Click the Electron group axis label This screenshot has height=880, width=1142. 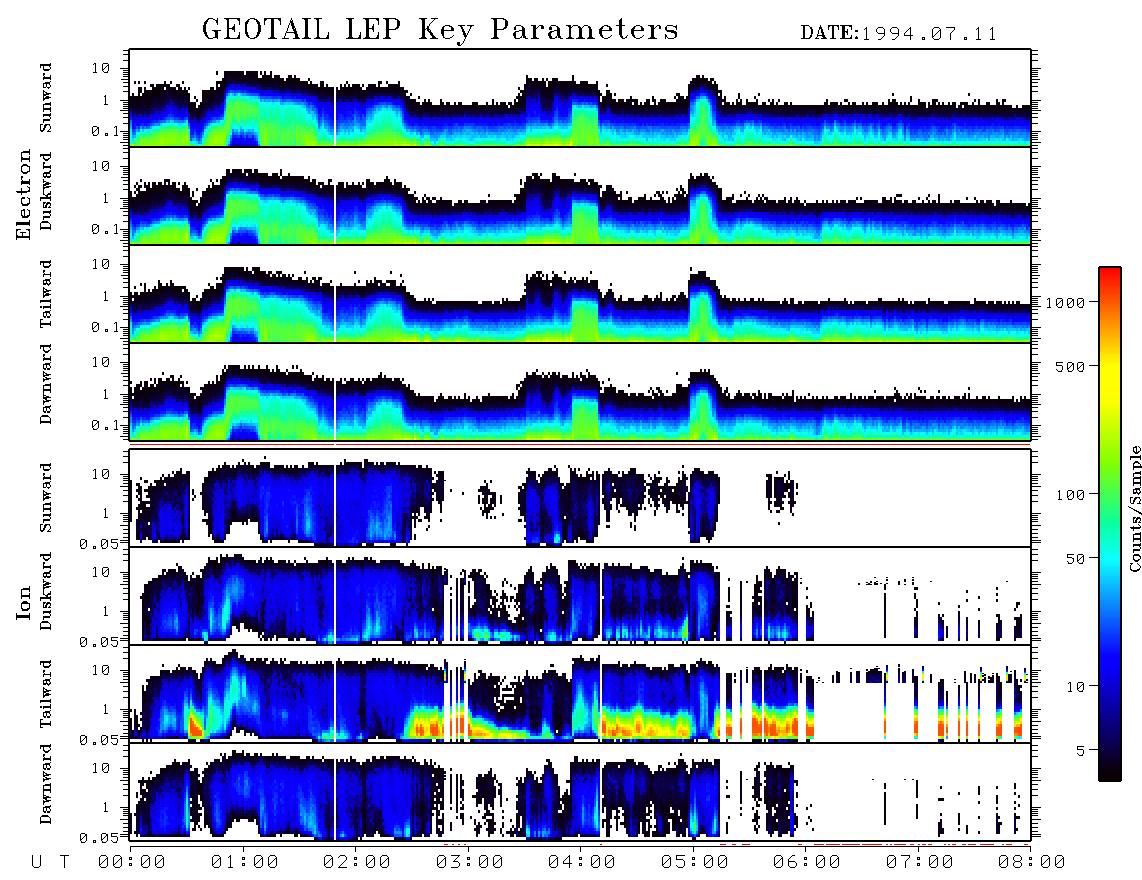tap(23, 194)
